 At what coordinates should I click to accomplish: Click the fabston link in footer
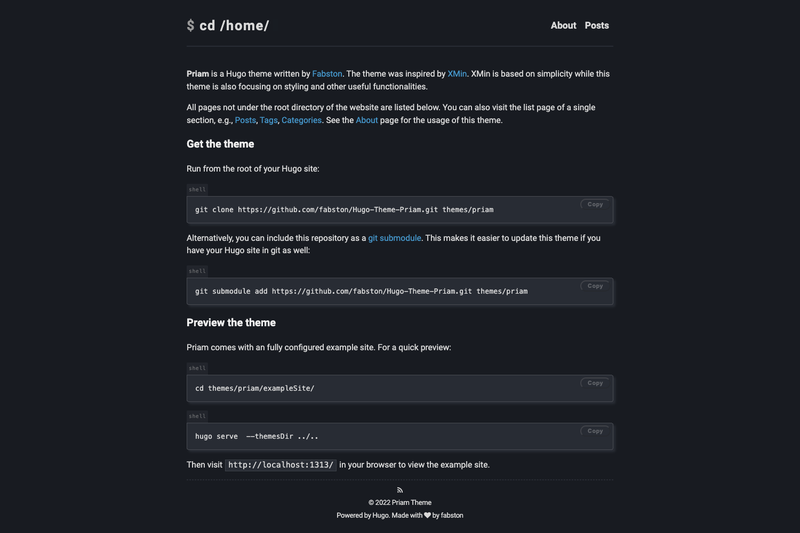point(452,515)
